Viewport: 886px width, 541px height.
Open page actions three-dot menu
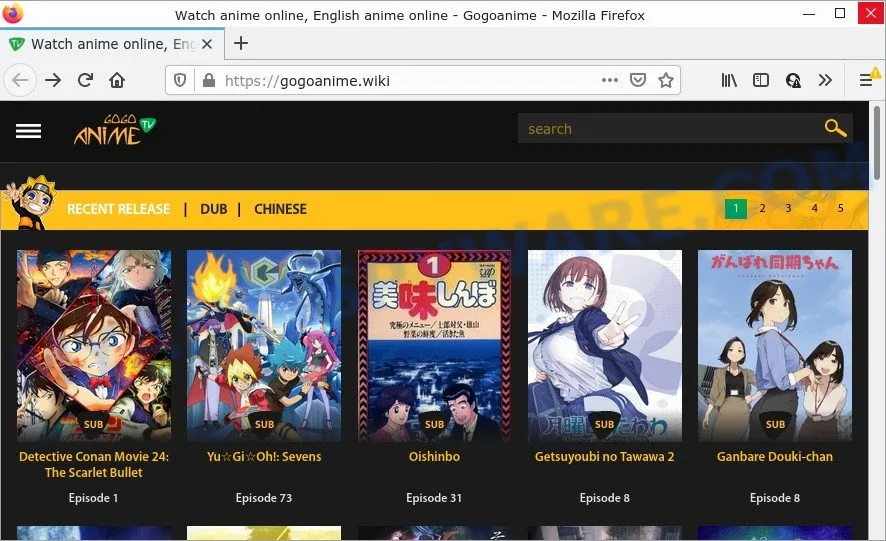pyautogui.click(x=610, y=80)
